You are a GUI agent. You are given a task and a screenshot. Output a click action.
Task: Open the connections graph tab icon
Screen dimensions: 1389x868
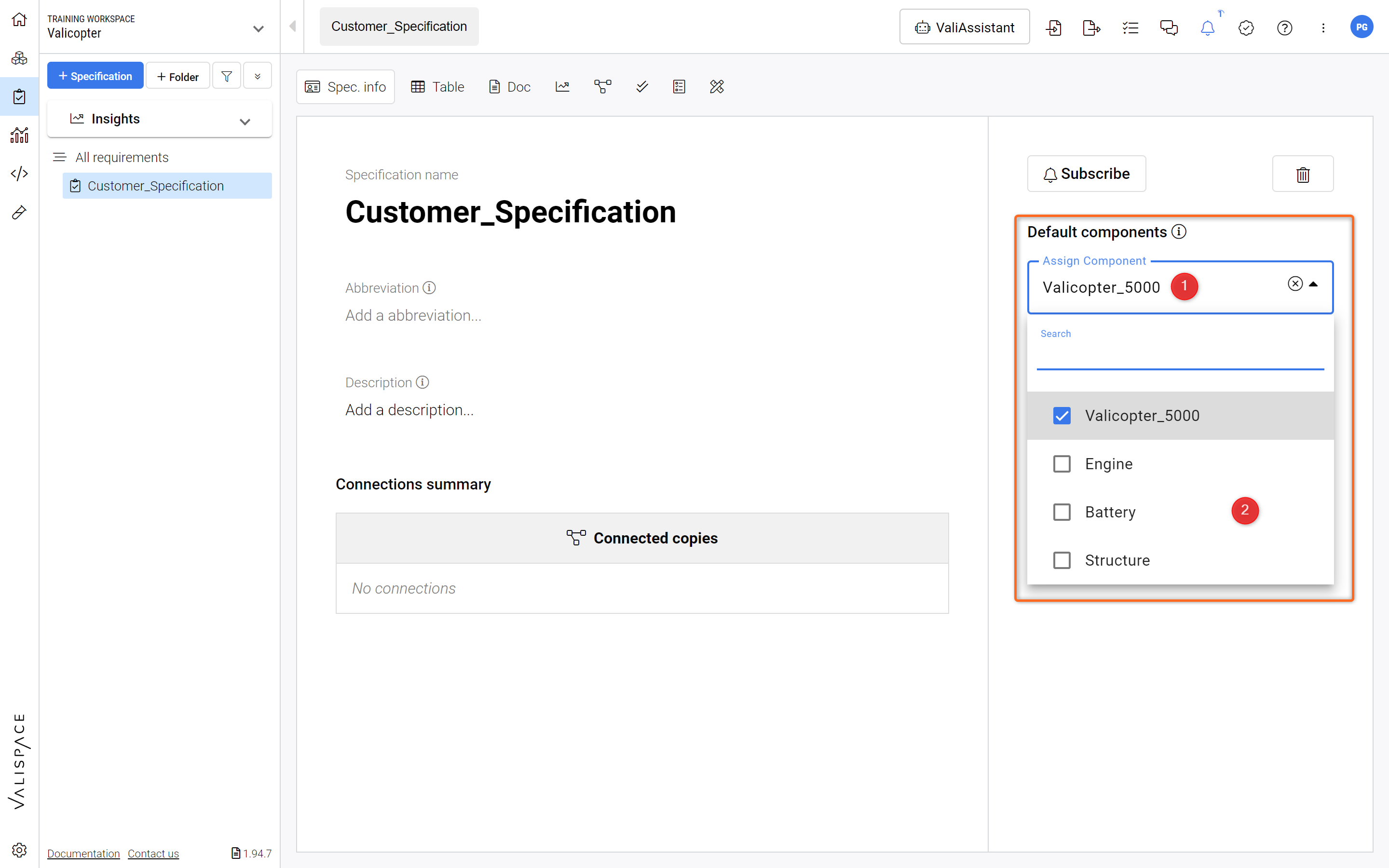click(603, 87)
